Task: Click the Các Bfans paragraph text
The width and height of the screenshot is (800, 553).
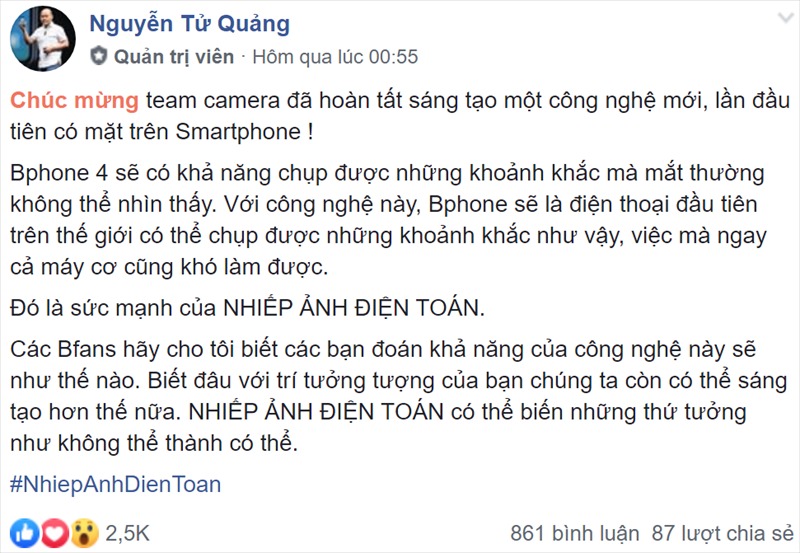Action: 399,396
